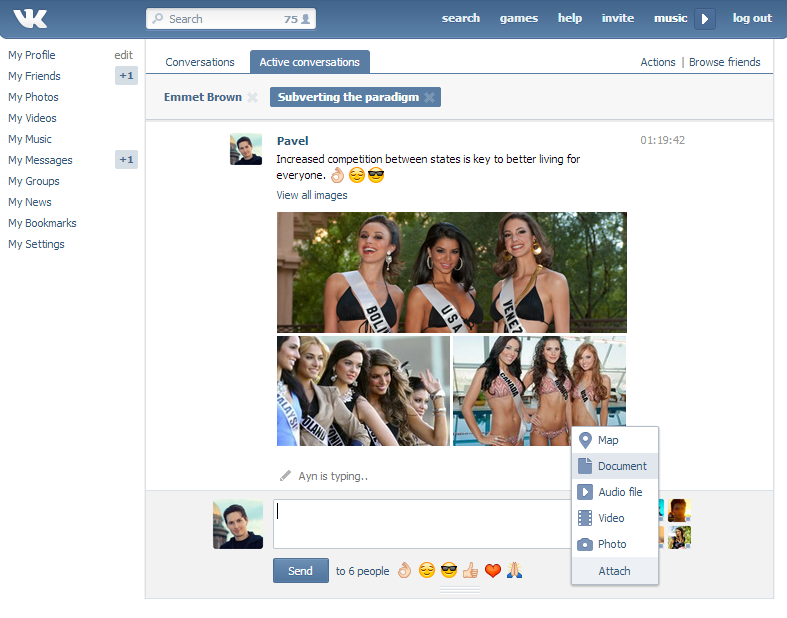
Task: Open My Messages in the sidebar
Action: pyautogui.click(x=40, y=160)
